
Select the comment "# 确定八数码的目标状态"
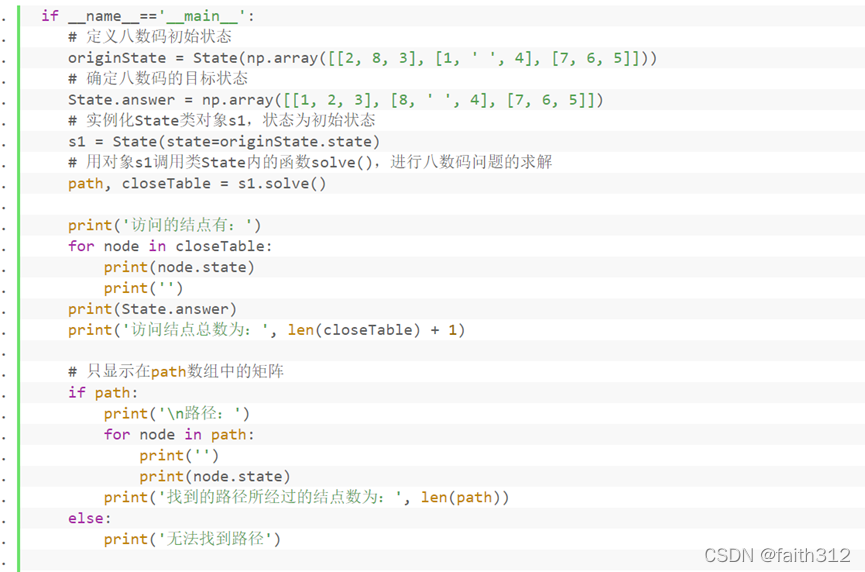pyautogui.click(x=158, y=79)
